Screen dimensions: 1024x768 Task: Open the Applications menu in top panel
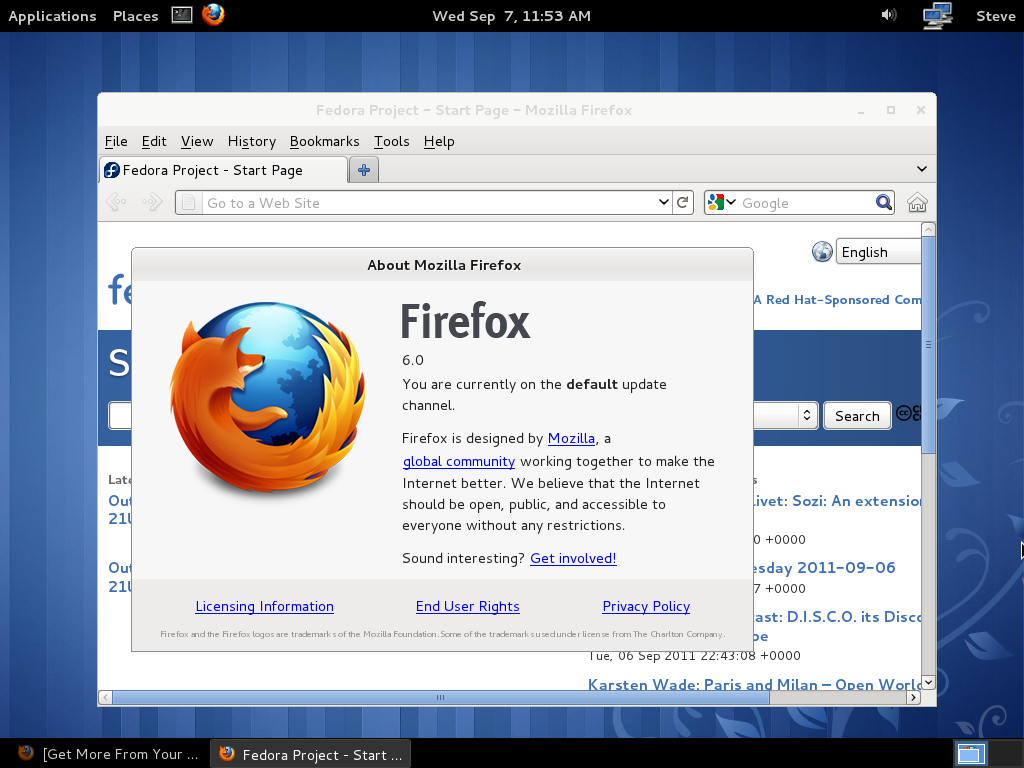tap(52, 16)
